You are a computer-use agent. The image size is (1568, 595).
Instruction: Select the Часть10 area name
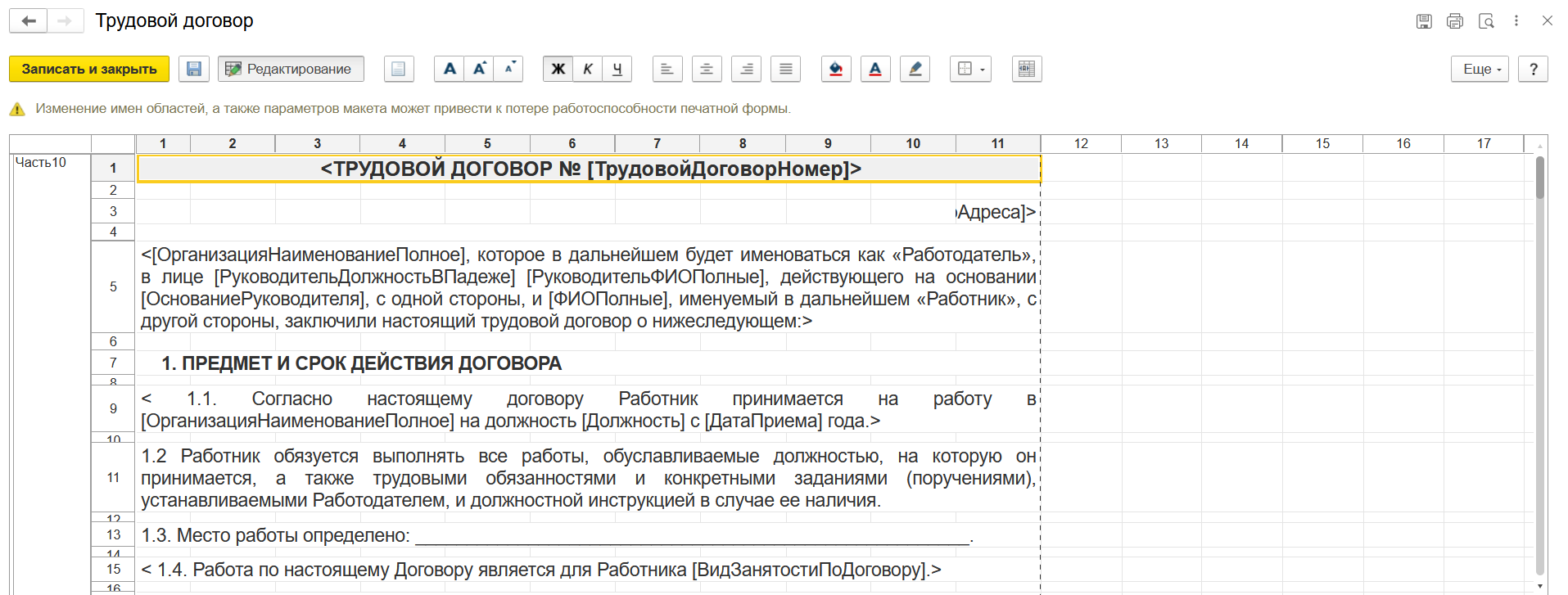pyautogui.click(x=41, y=162)
